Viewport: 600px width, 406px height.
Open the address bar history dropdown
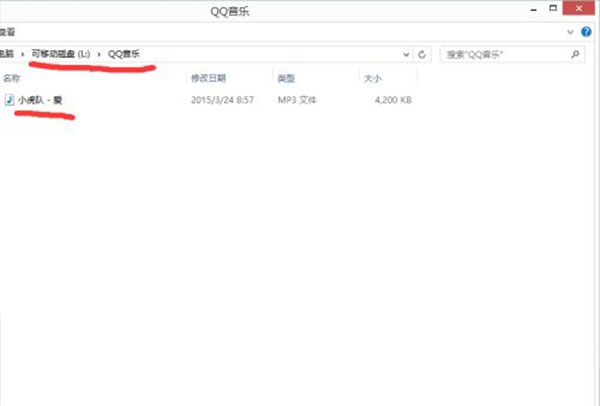coord(406,54)
